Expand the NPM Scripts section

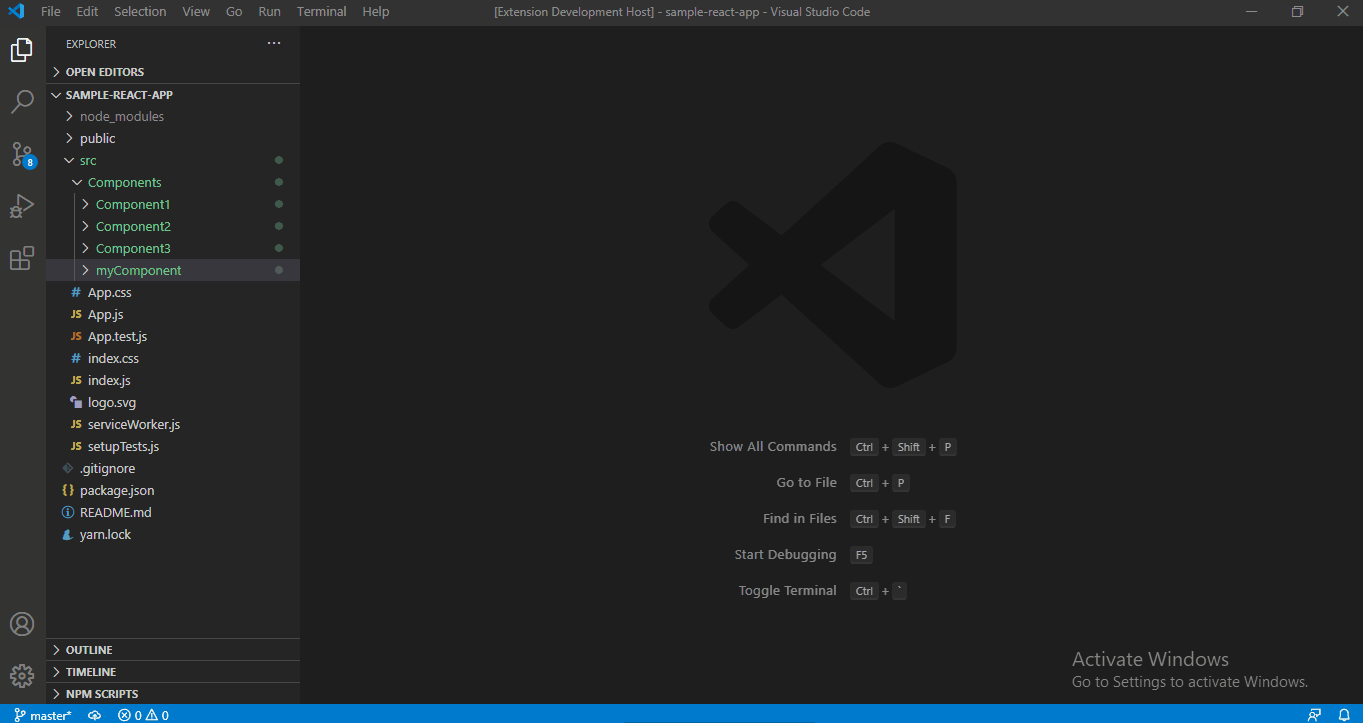(x=173, y=694)
